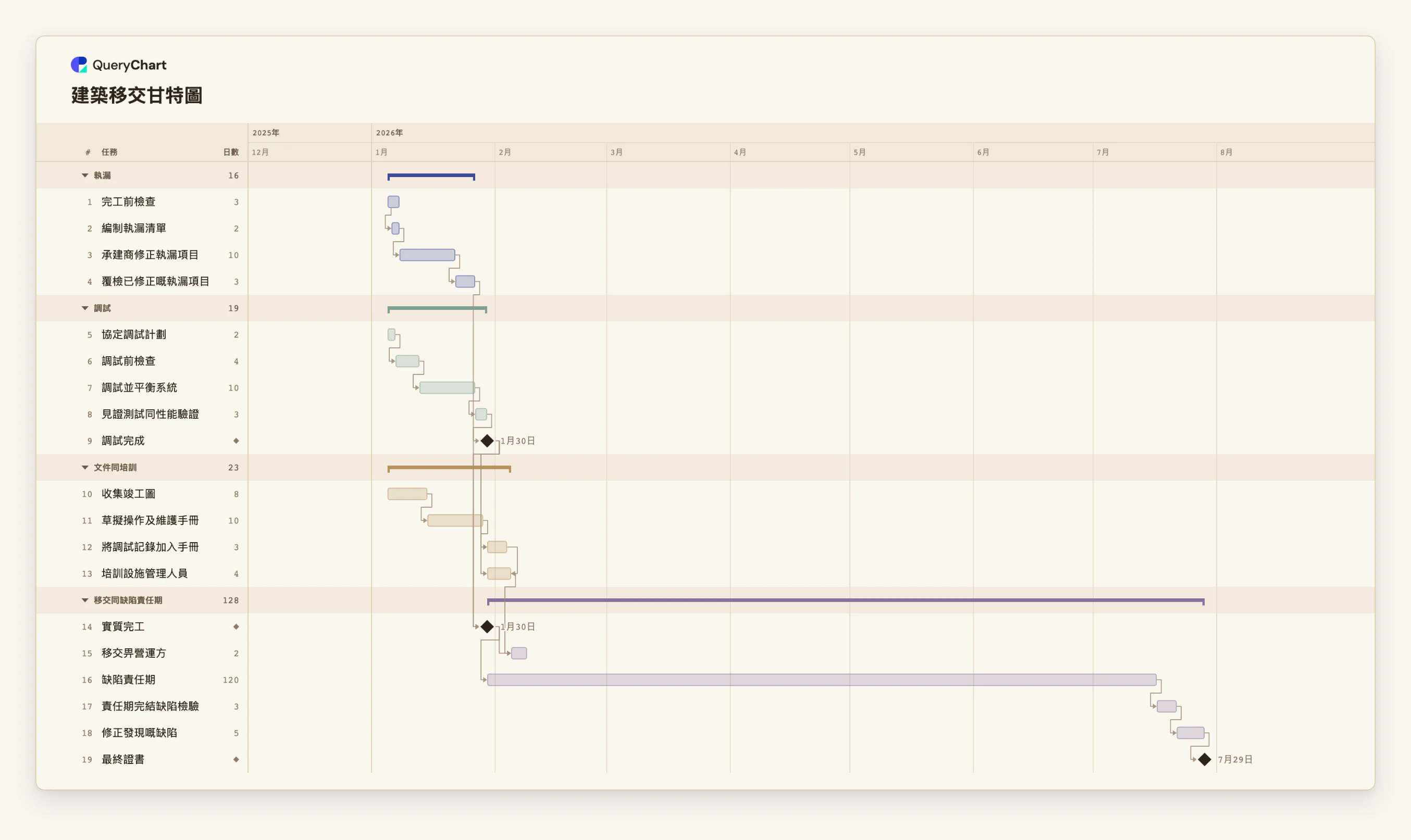1411x840 pixels.
Task: Collapse the 移交同缺陷責任期 group
Action: click(85, 600)
